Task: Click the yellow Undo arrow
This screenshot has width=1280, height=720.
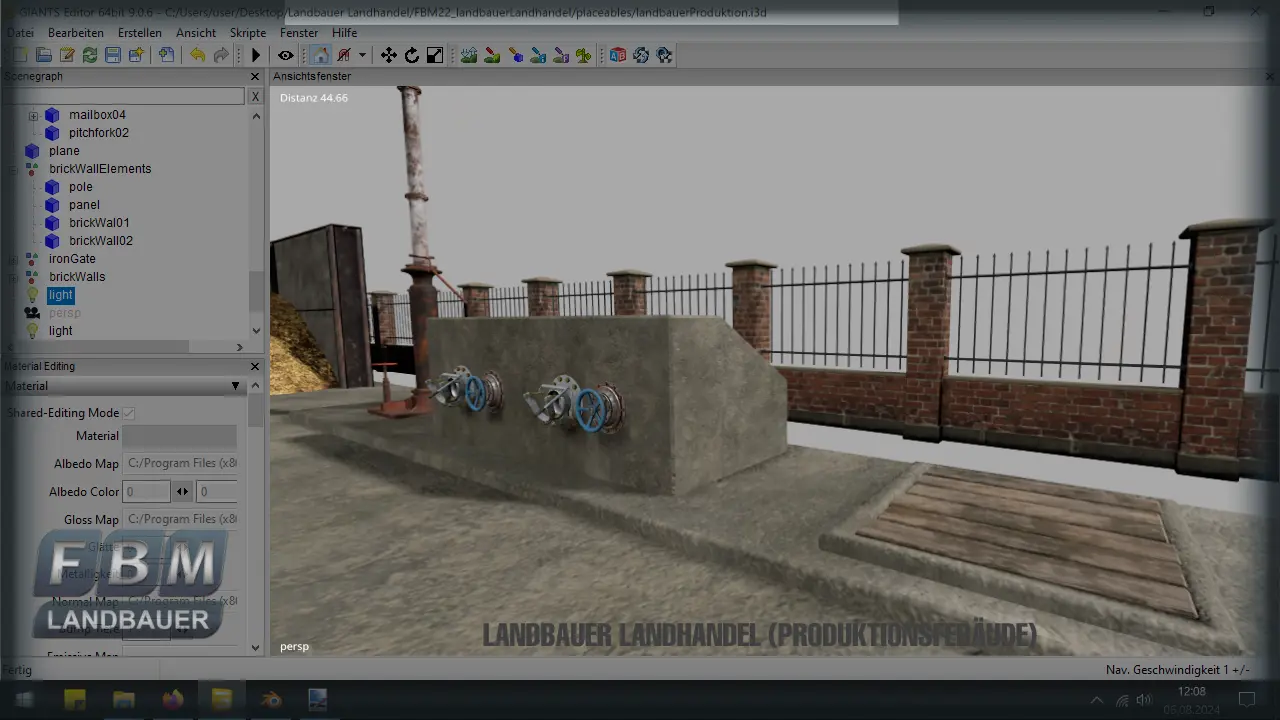Action: pyautogui.click(x=198, y=55)
